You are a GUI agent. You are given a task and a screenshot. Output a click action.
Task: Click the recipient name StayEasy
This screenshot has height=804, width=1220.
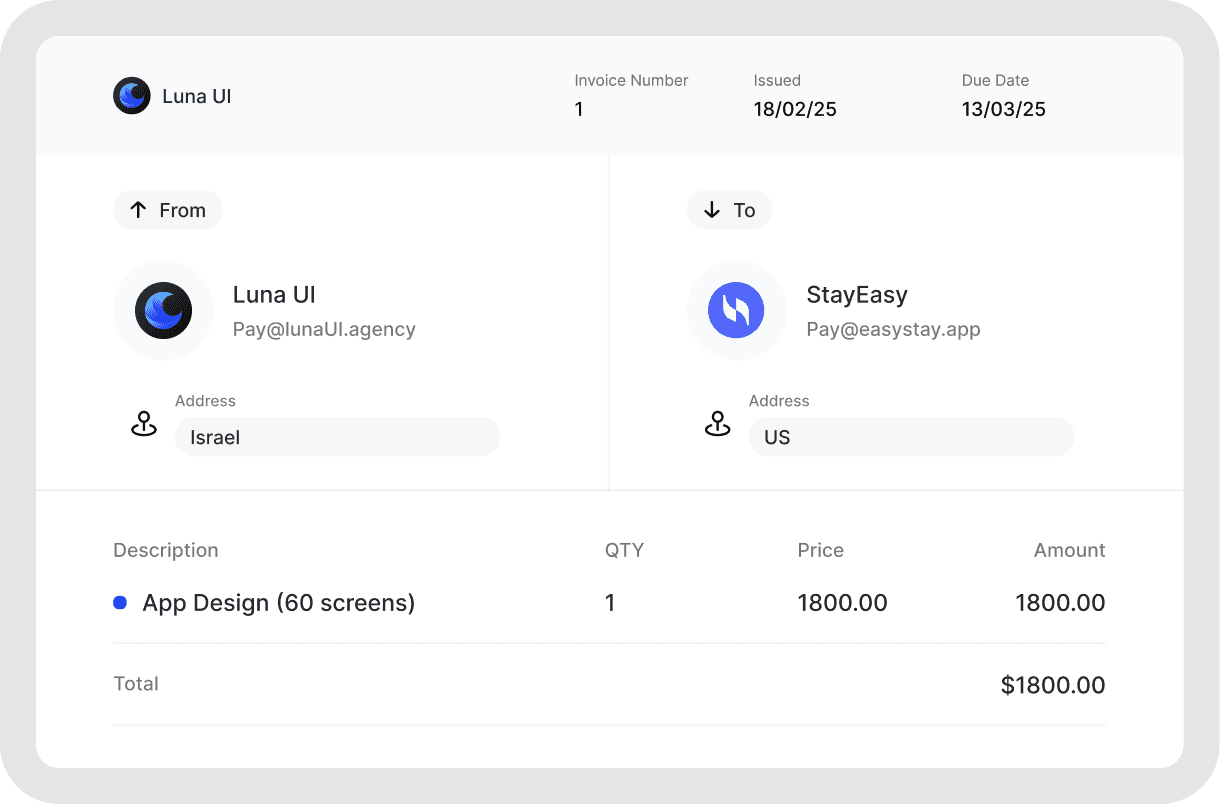857,295
